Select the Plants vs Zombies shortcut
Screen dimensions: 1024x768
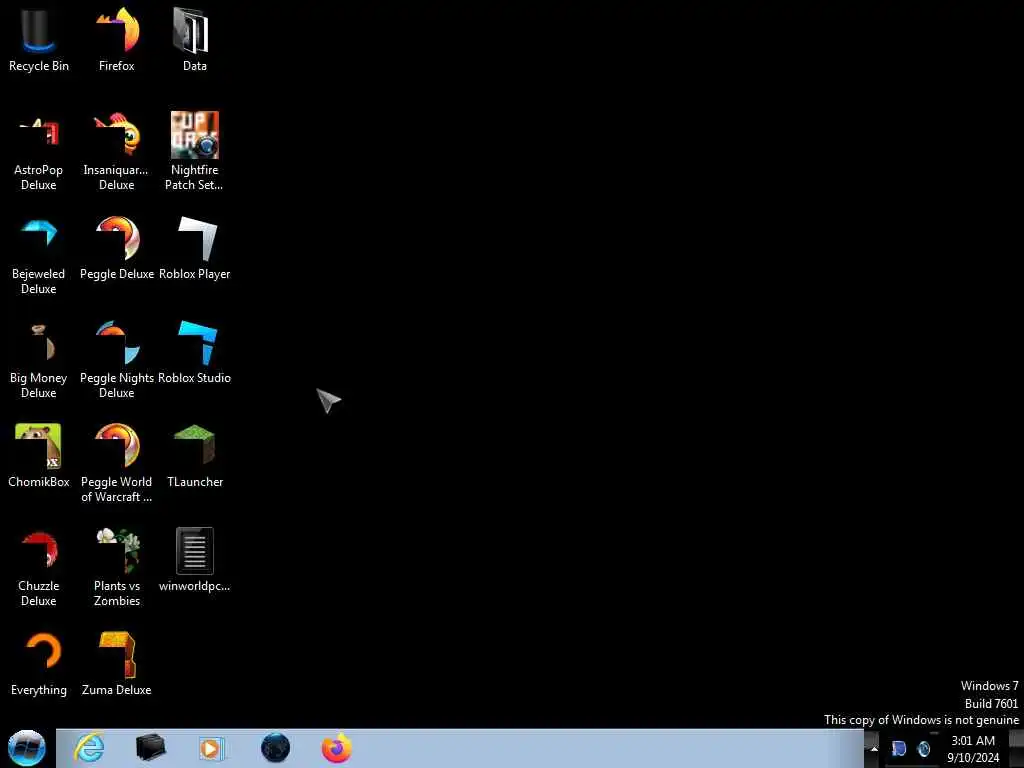coord(117,567)
